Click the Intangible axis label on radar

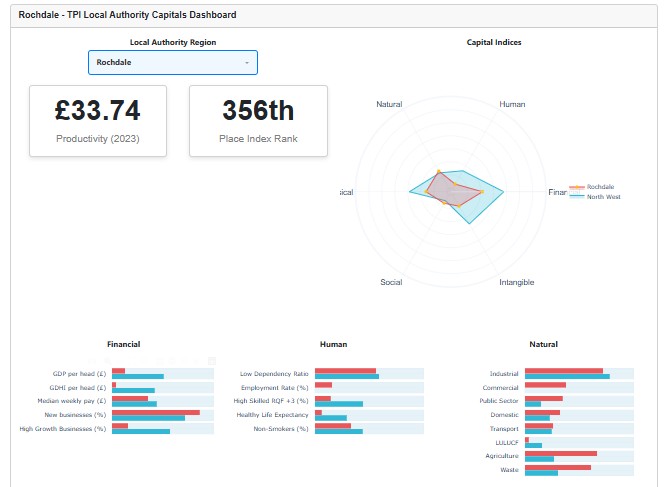(516, 282)
